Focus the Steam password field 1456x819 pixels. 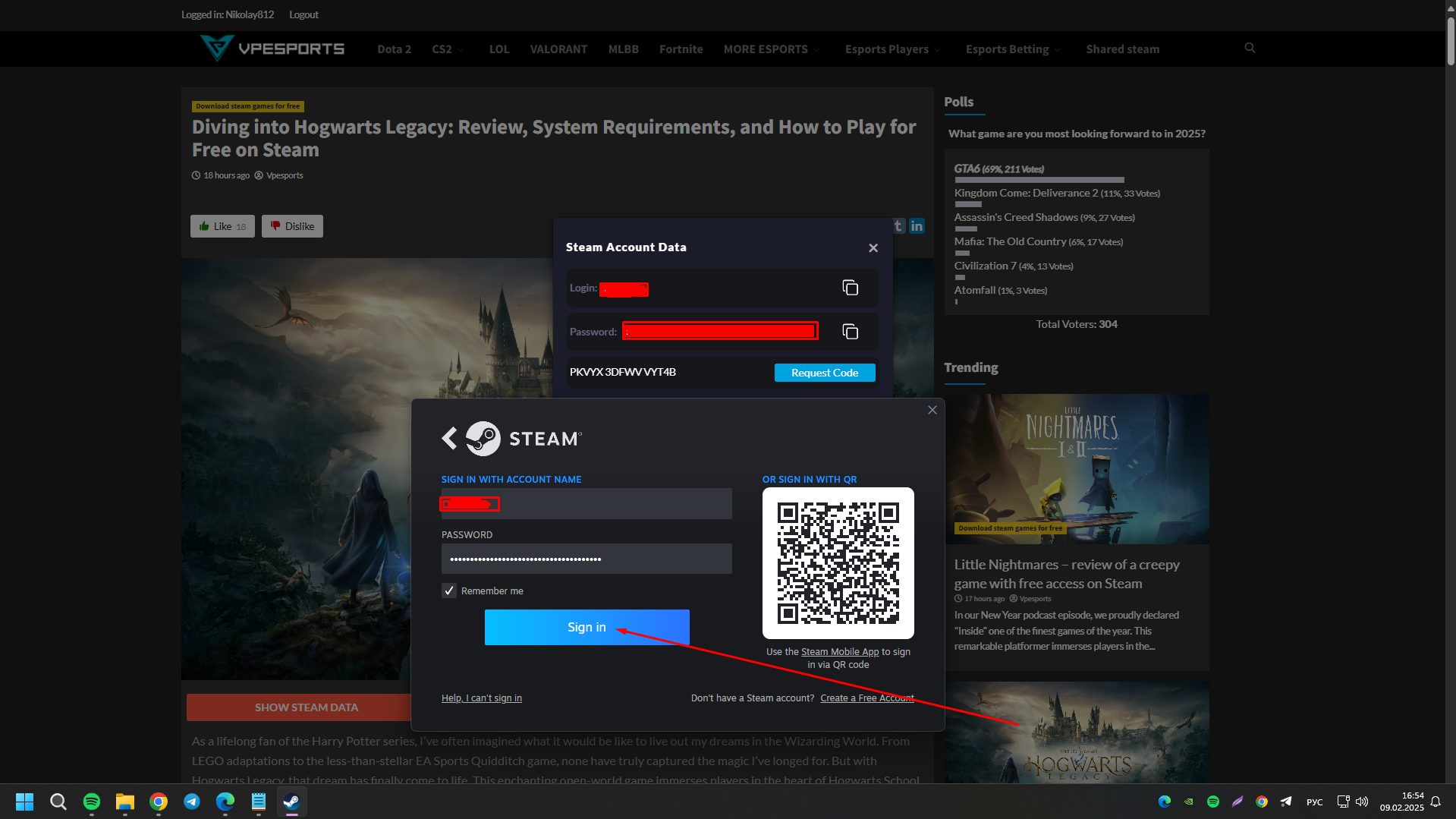point(586,559)
